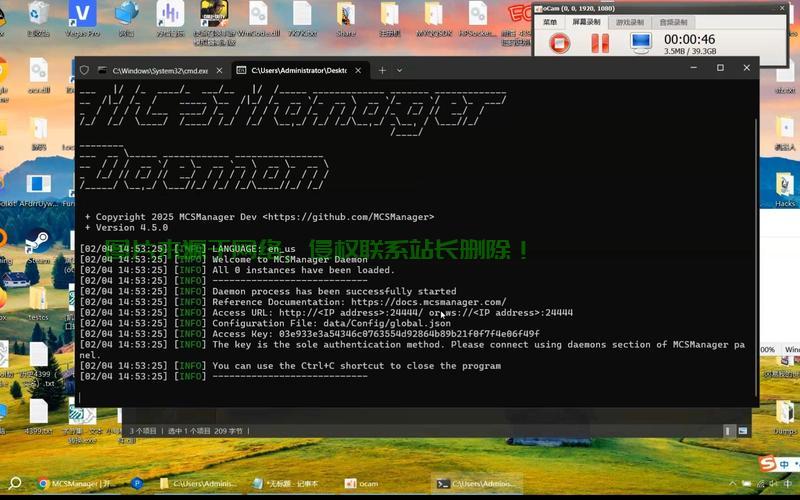Viewport: 800px width, 500px height.
Task: Open the 无标题 - 记事本 Notepad taskbar button
Action: pyautogui.click(x=287, y=483)
